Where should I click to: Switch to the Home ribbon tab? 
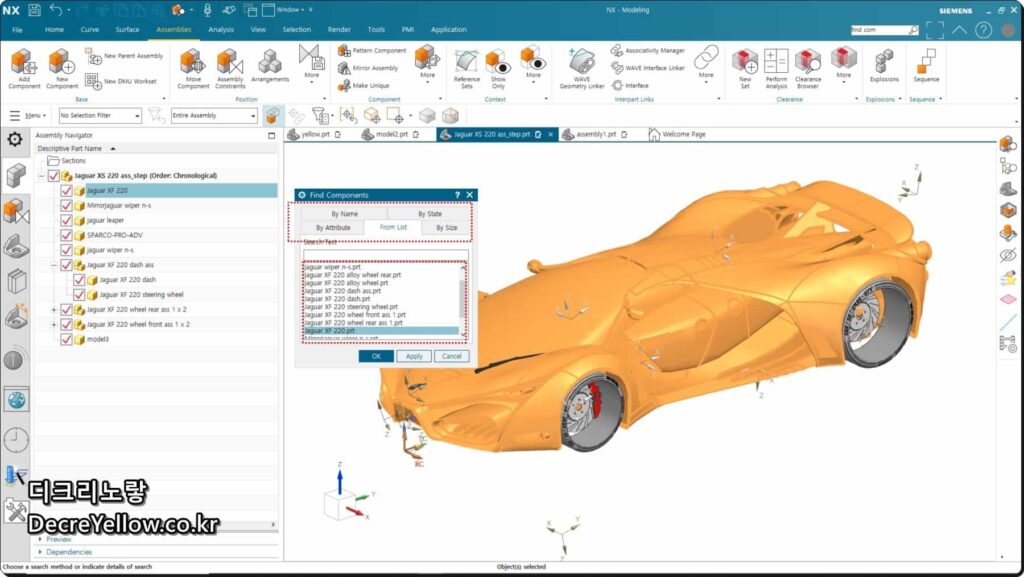point(54,30)
